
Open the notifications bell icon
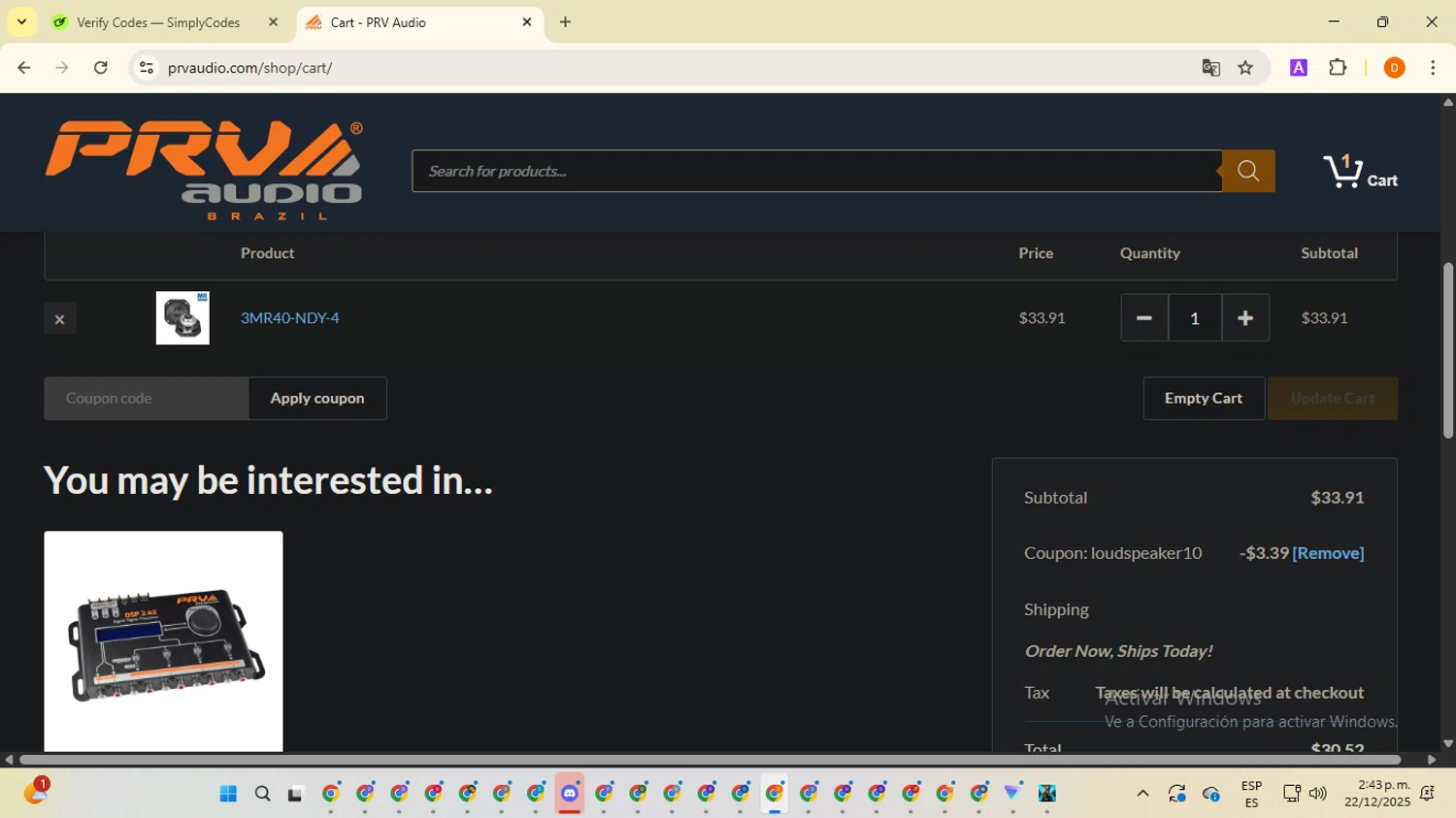click(1428, 794)
